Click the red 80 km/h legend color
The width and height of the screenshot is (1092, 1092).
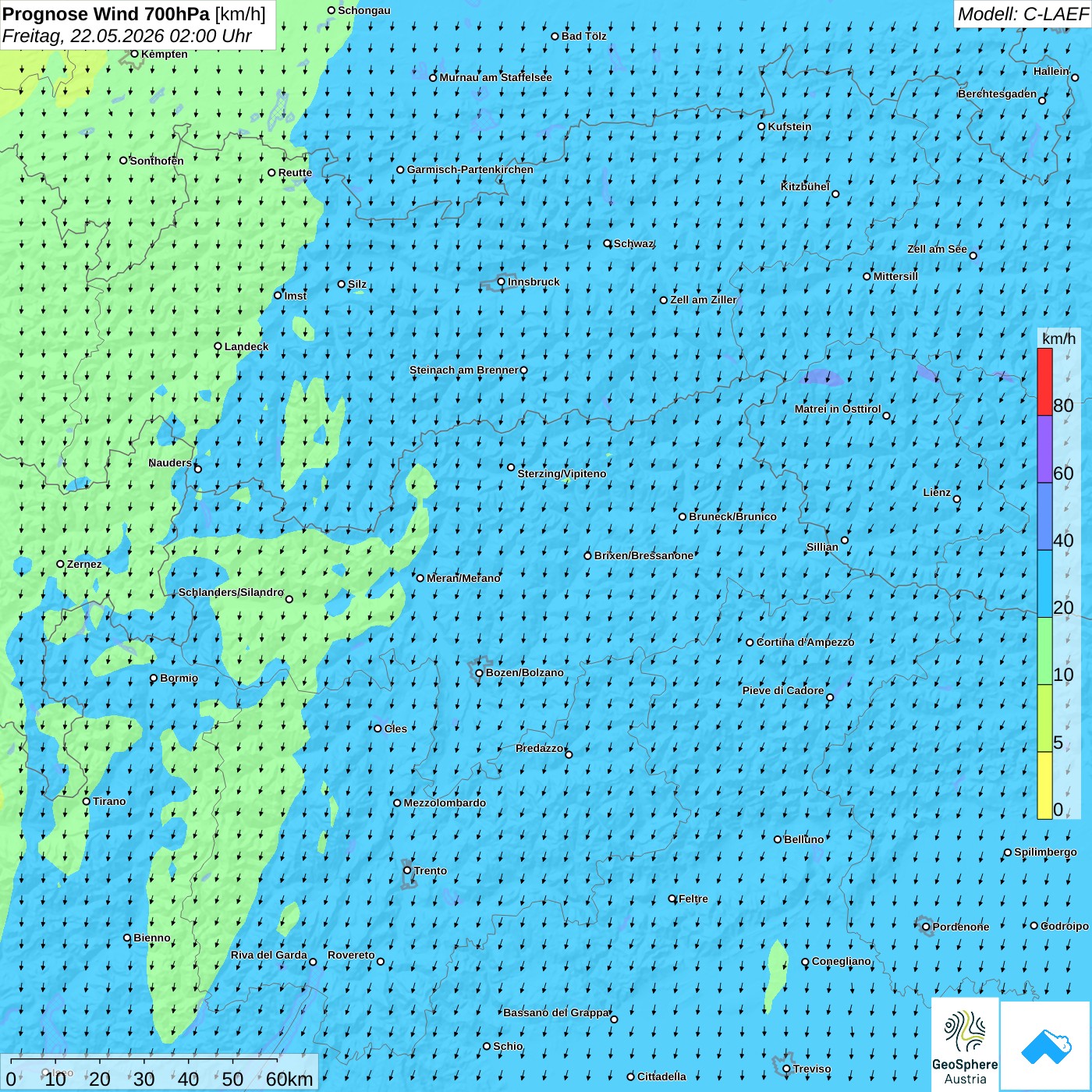(1044, 381)
